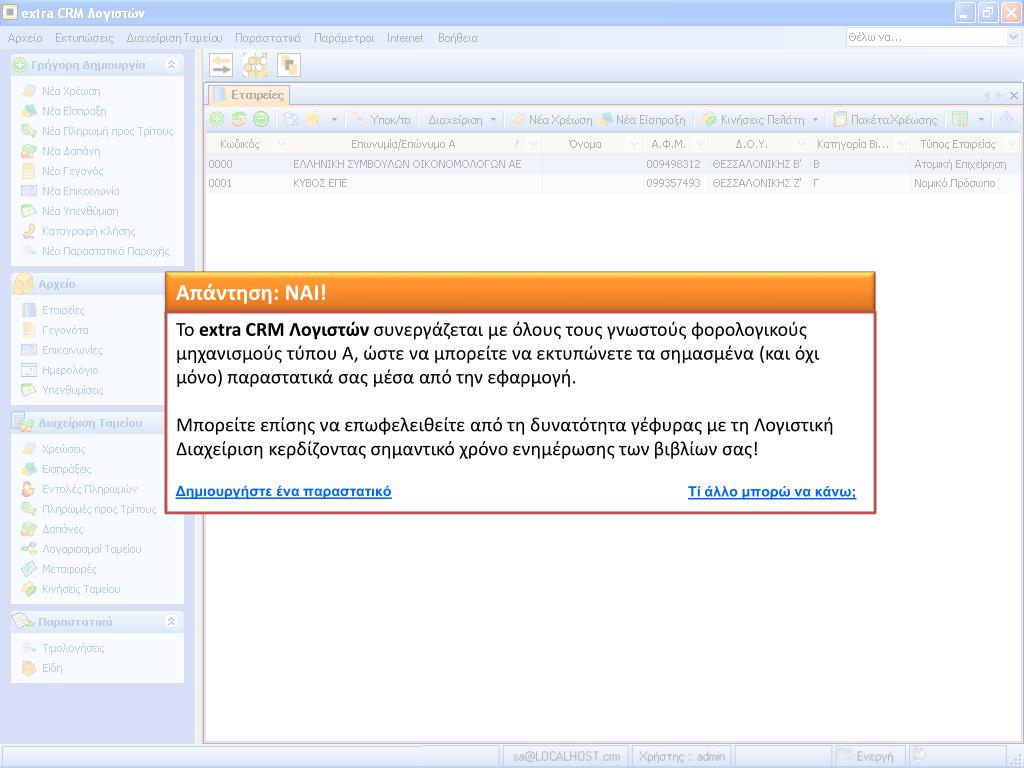This screenshot has height=768, width=1024.
Task: Click the overlapping windows icon in top toolbar
Action: coord(289,65)
